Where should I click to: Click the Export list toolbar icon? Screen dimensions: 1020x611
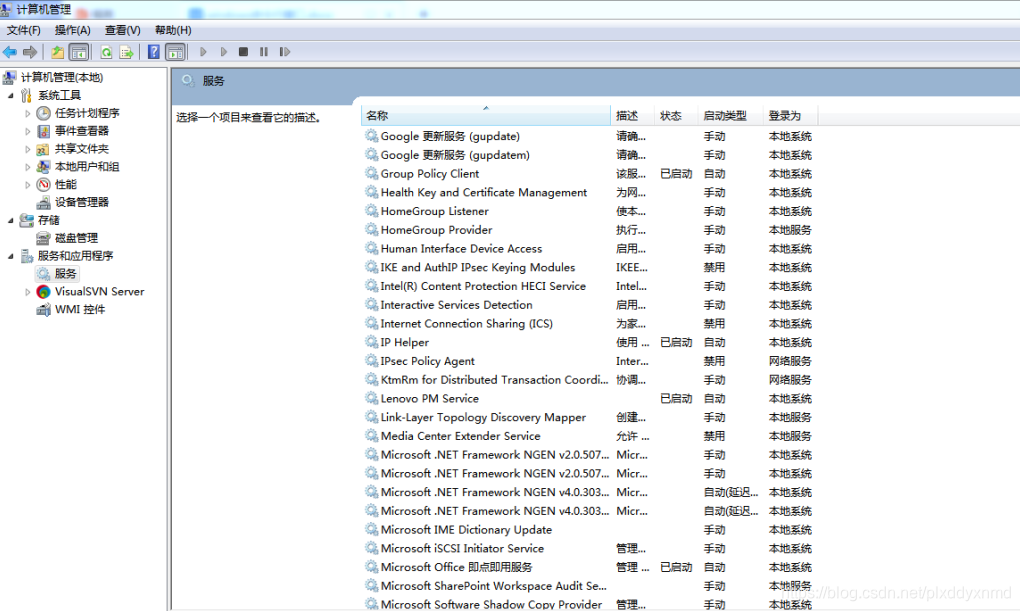pos(127,52)
